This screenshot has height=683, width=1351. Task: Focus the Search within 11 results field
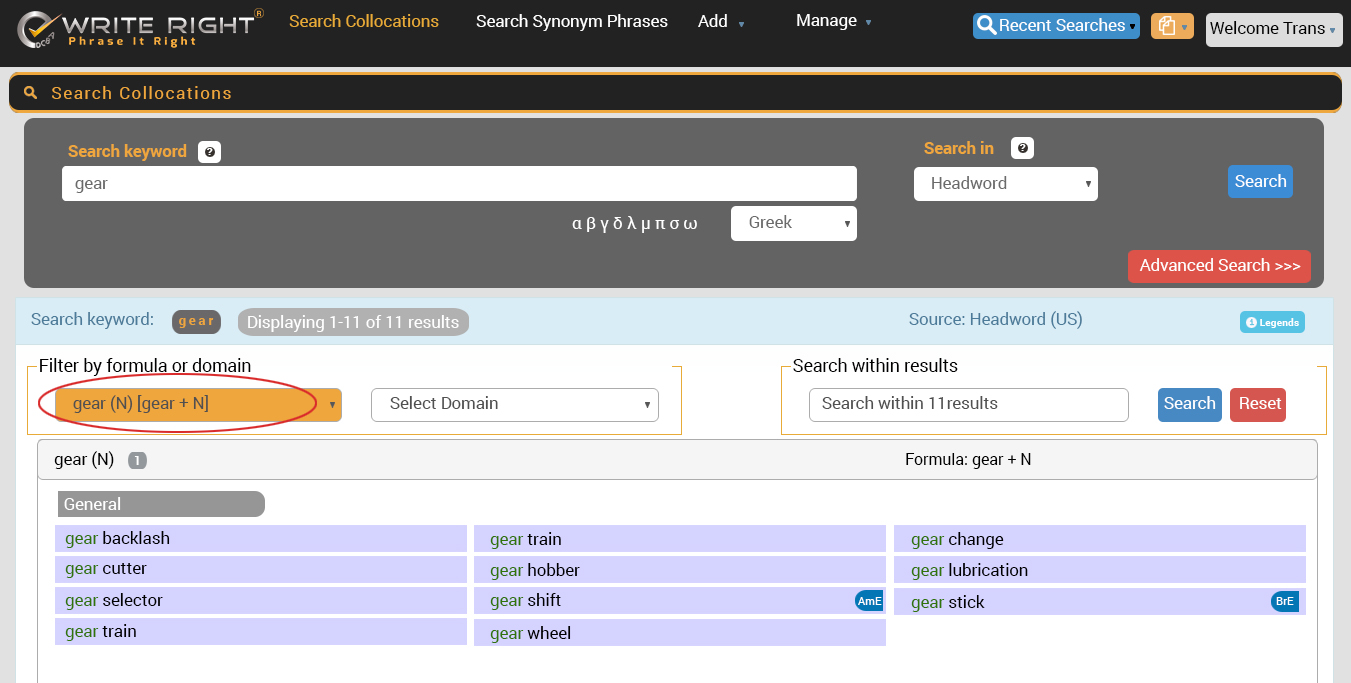pos(968,404)
